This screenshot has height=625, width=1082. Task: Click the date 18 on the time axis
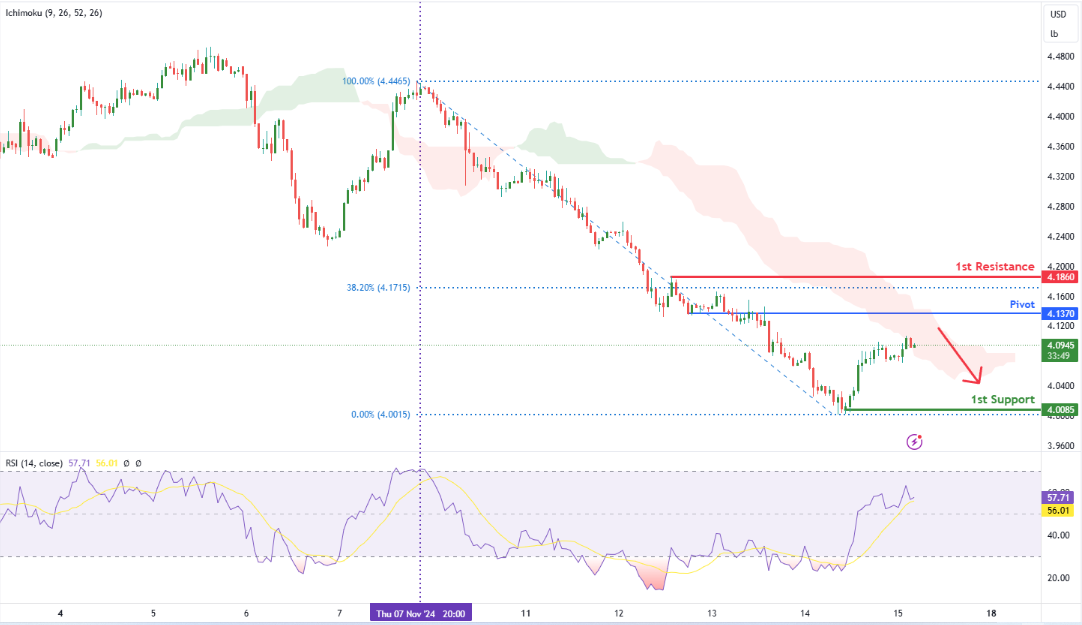992,613
